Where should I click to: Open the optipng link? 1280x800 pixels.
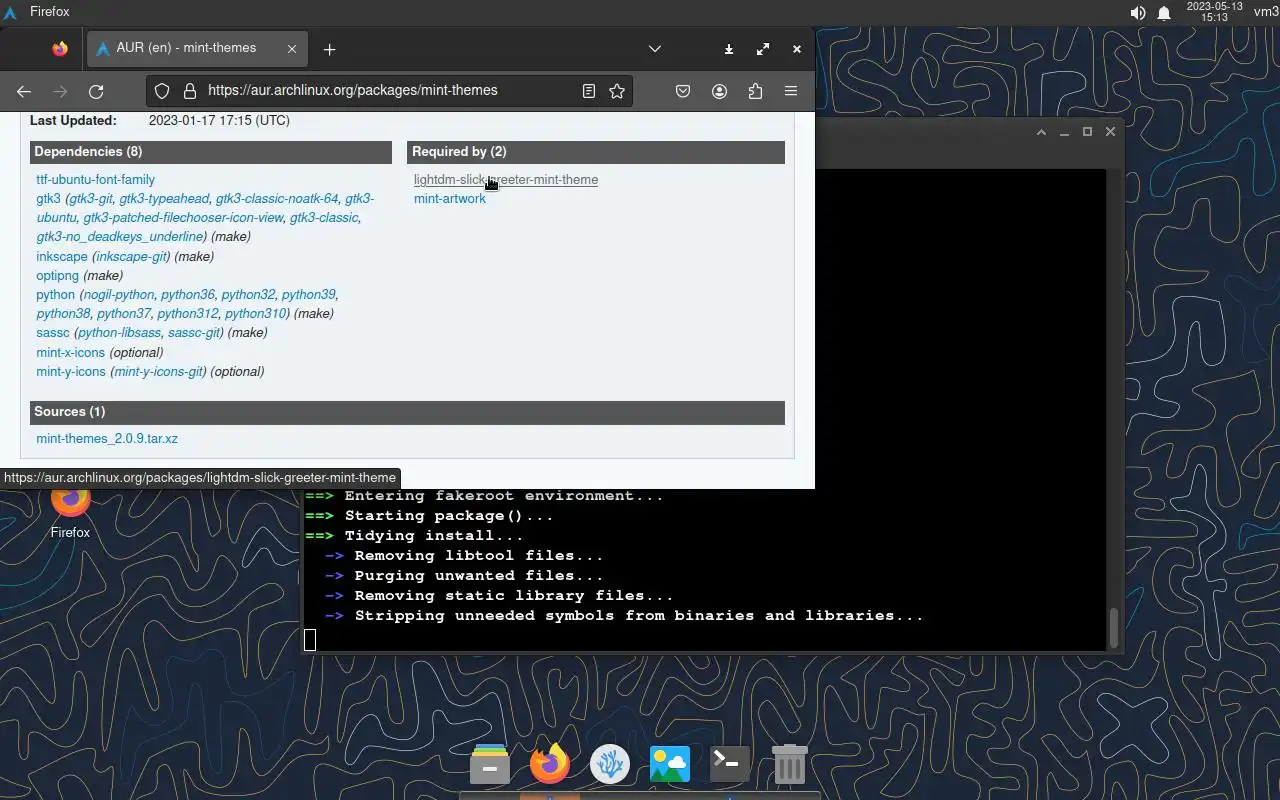pos(57,276)
